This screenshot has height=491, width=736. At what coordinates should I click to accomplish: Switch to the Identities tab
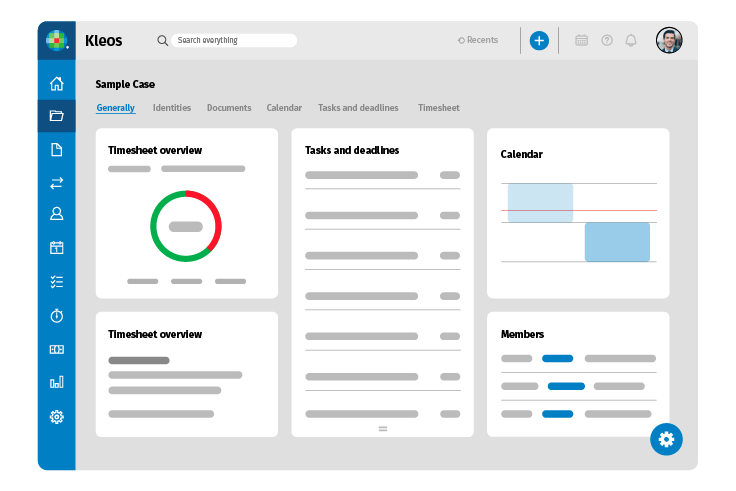click(171, 108)
